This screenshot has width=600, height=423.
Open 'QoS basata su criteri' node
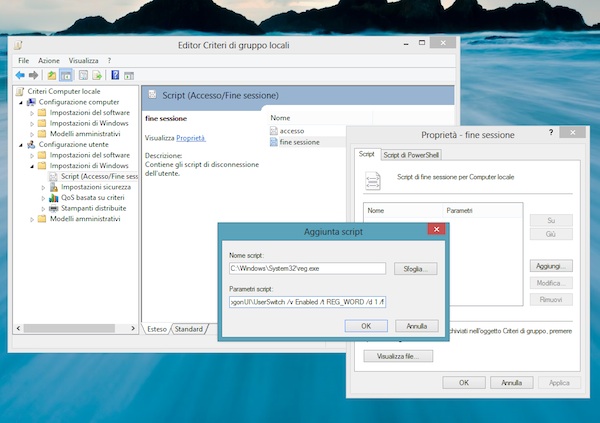(x=92, y=198)
